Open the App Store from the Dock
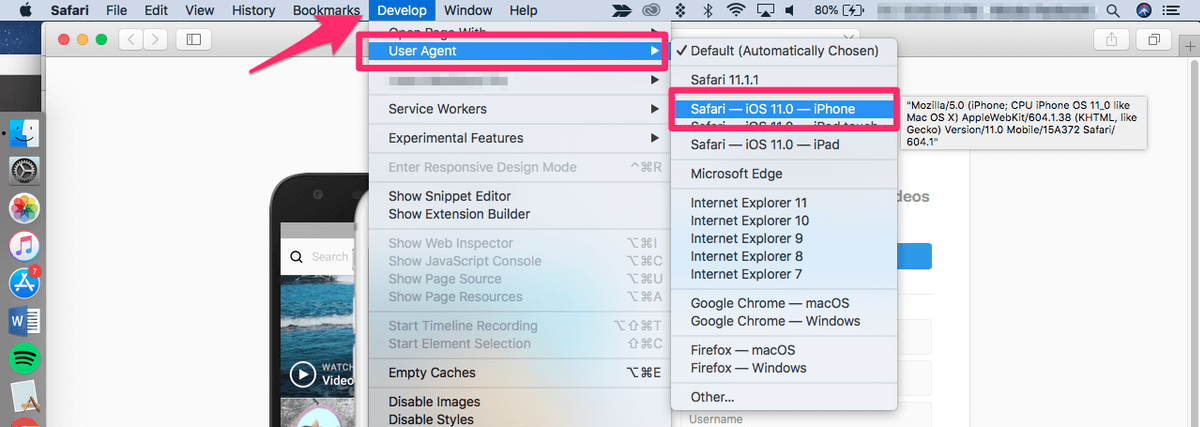The height and width of the screenshot is (427, 1200). [23, 283]
